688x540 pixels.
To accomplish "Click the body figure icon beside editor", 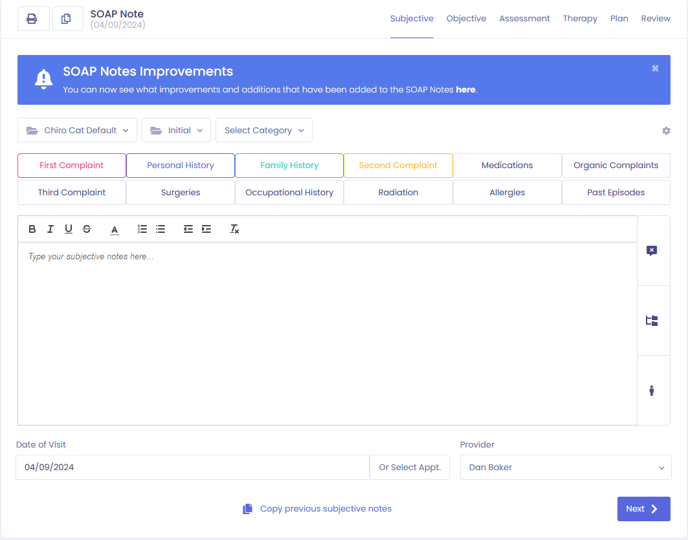I will pyautogui.click(x=652, y=390).
